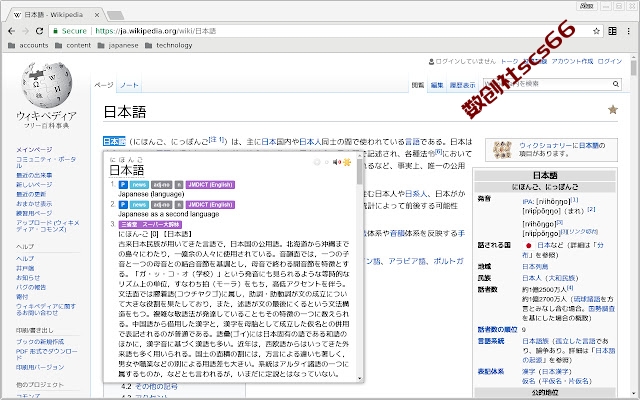Open 最近の出来事 sidebar link

tap(34, 175)
